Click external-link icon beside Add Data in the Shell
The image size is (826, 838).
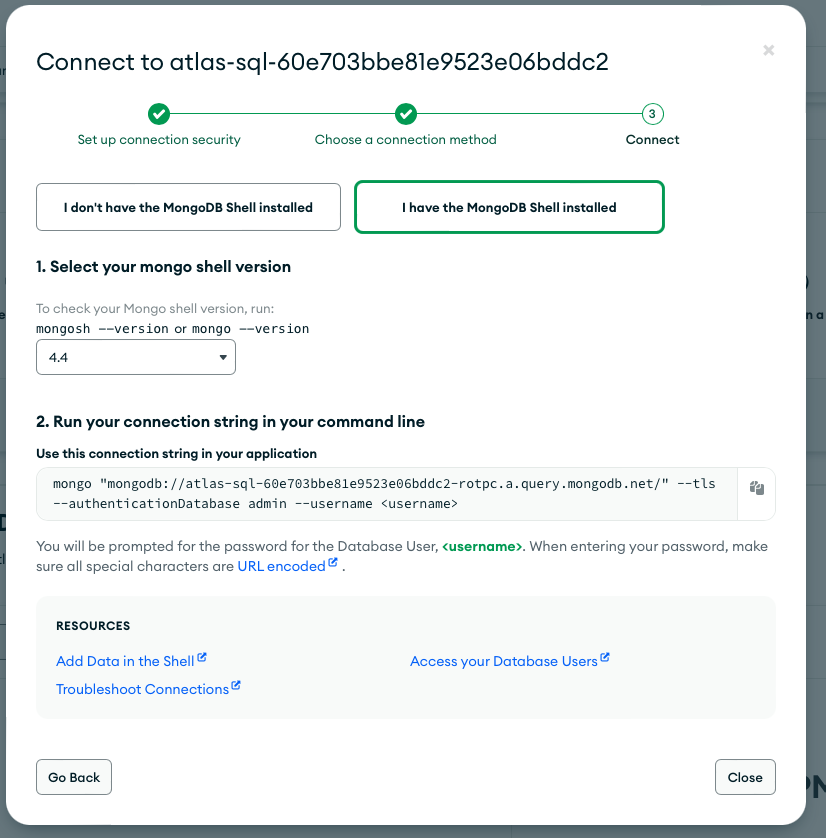[202, 658]
